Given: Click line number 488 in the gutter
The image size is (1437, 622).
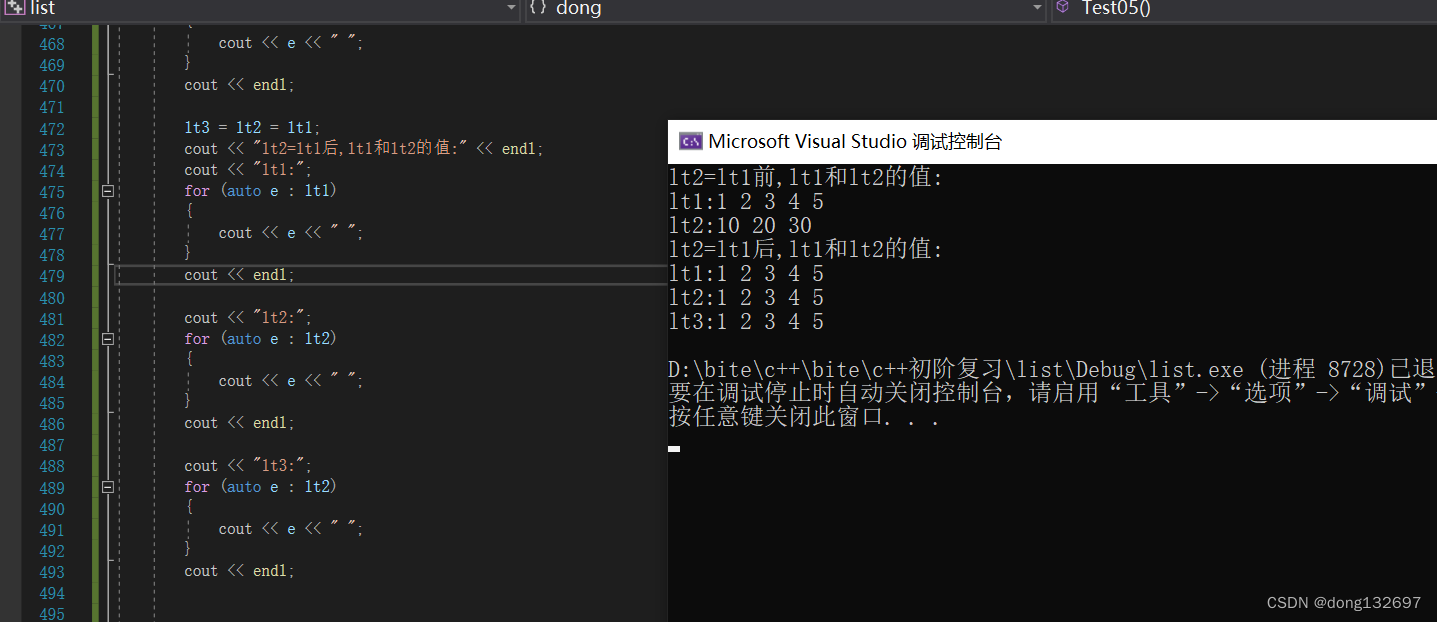Looking at the screenshot, I should coord(51,466).
